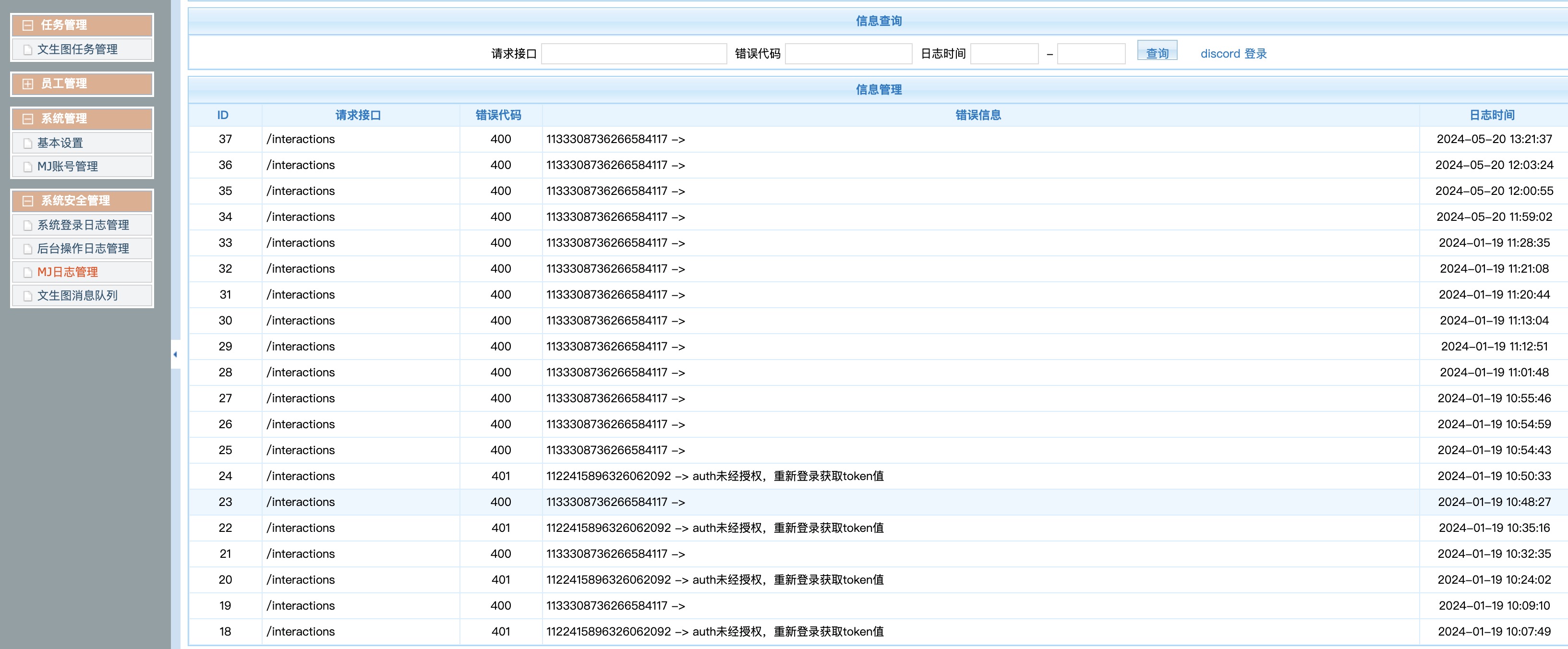Select ID cell 25
This screenshot has width=1568, height=649.
[225, 450]
